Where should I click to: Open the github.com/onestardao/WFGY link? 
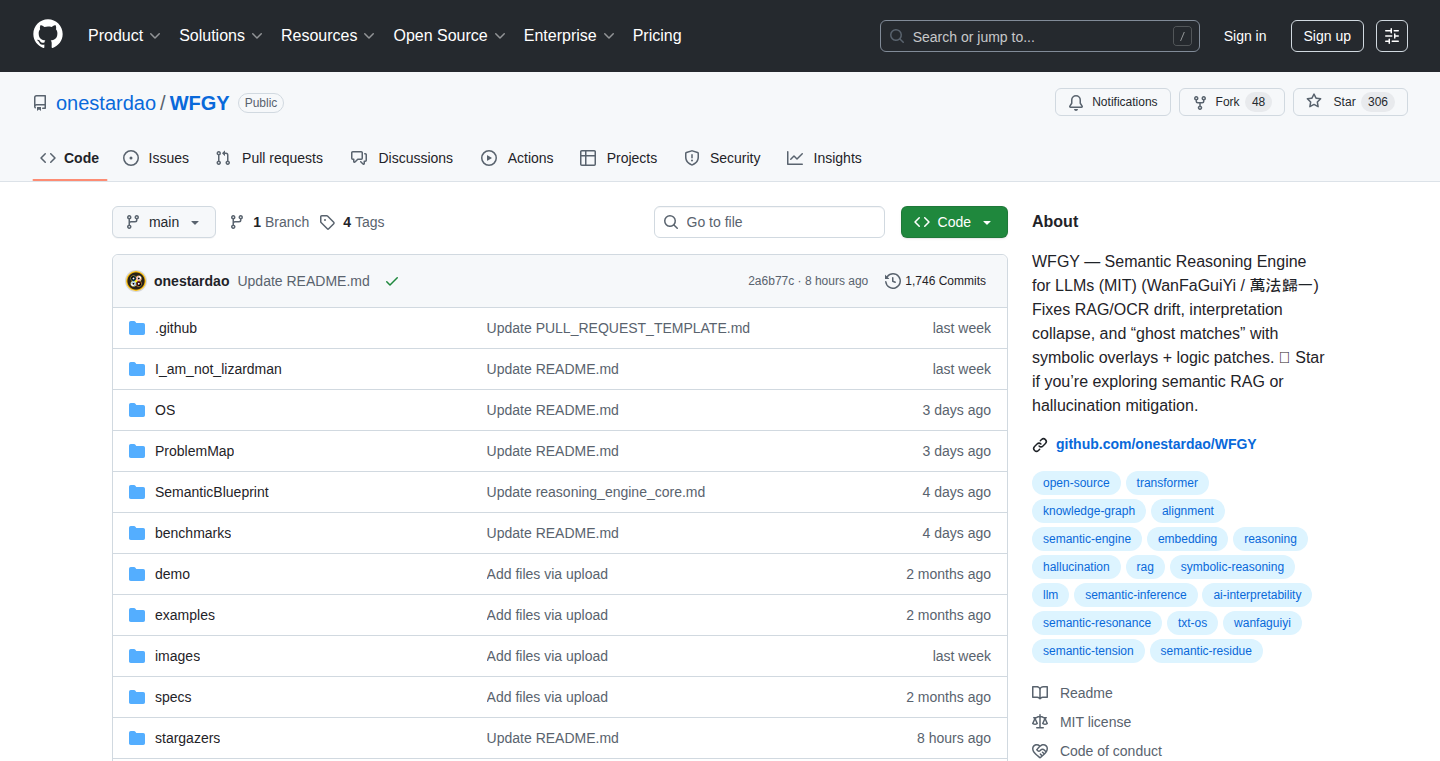1156,444
